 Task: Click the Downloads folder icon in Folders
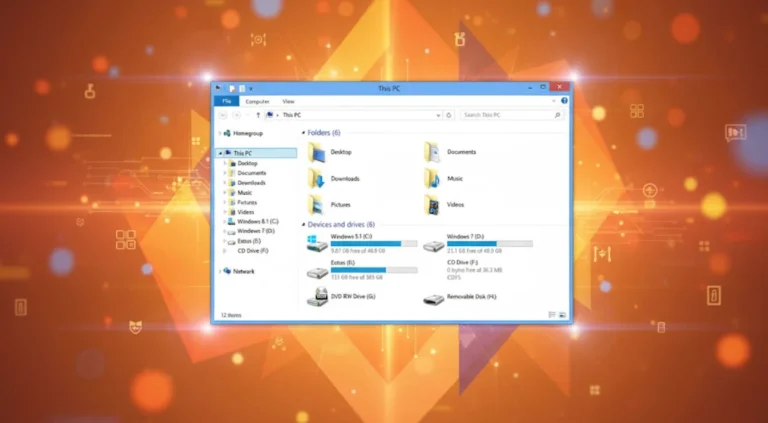pyautogui.click(x=316, y=179)
